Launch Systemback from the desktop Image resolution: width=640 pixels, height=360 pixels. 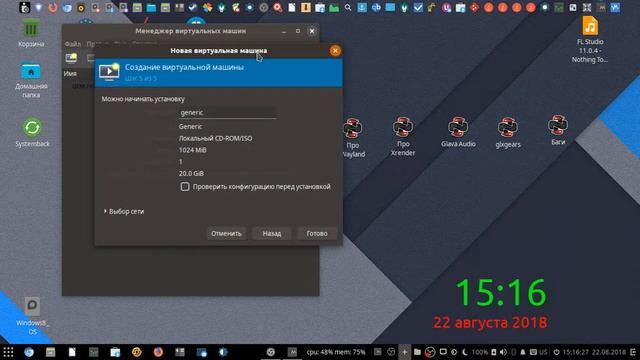[x=32, y=133]
